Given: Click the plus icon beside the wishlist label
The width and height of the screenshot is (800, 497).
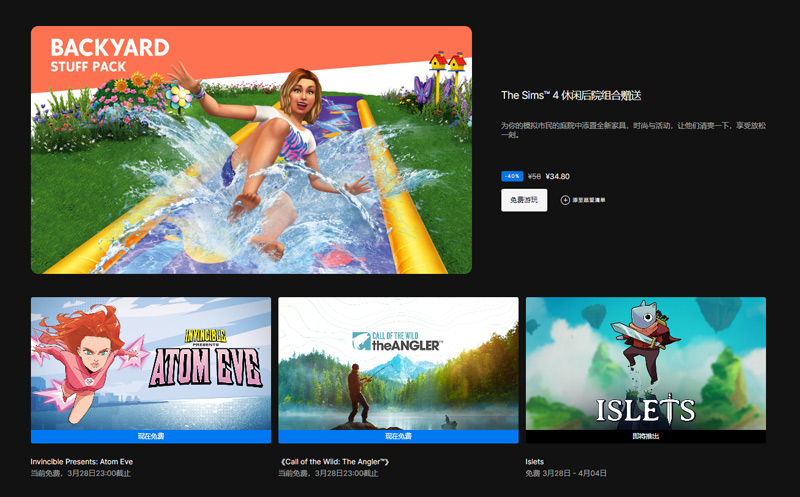Looking at the screenshot, I should (565, 200).
